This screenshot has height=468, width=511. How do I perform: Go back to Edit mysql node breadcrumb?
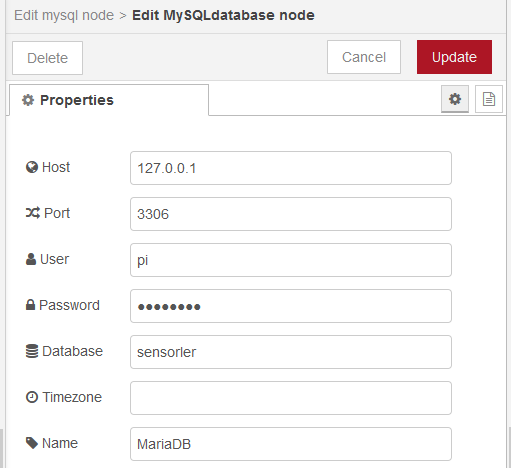click(x=64, y=15)
